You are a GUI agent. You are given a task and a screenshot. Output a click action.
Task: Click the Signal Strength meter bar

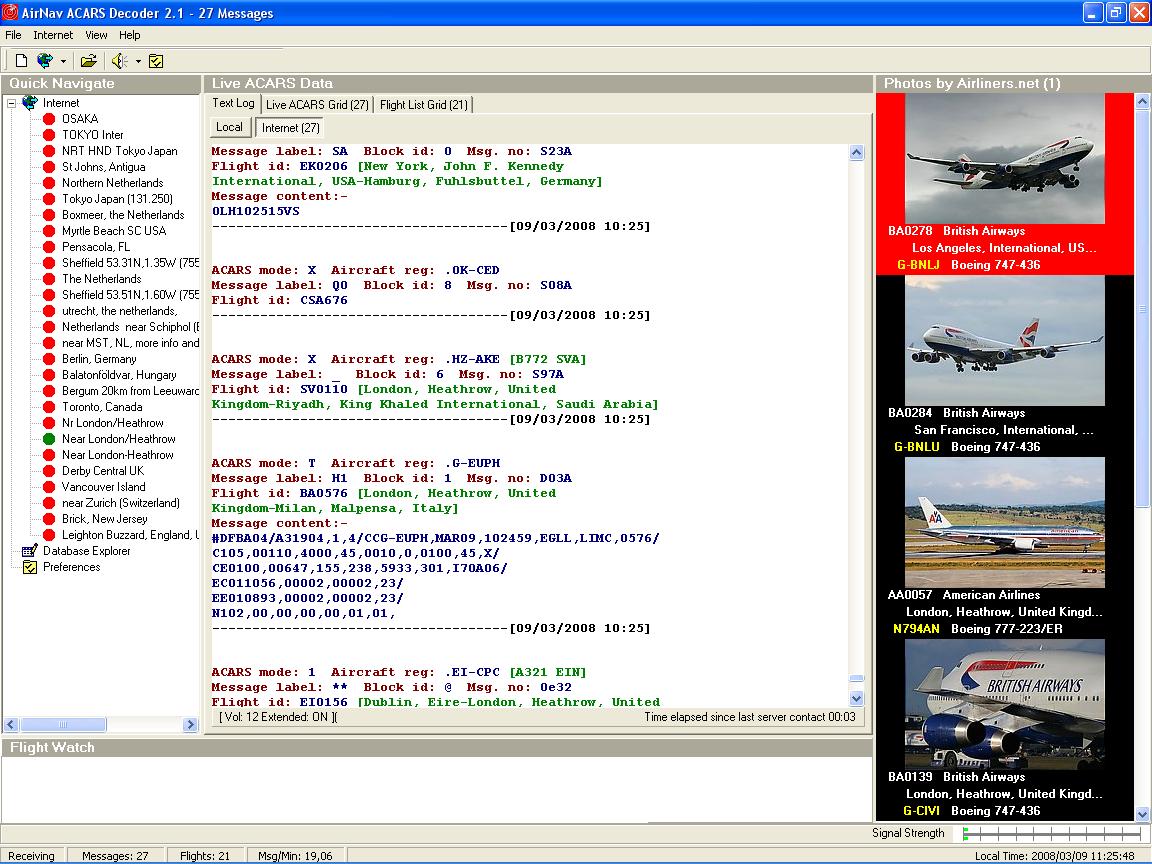[x=1052, y=833]
